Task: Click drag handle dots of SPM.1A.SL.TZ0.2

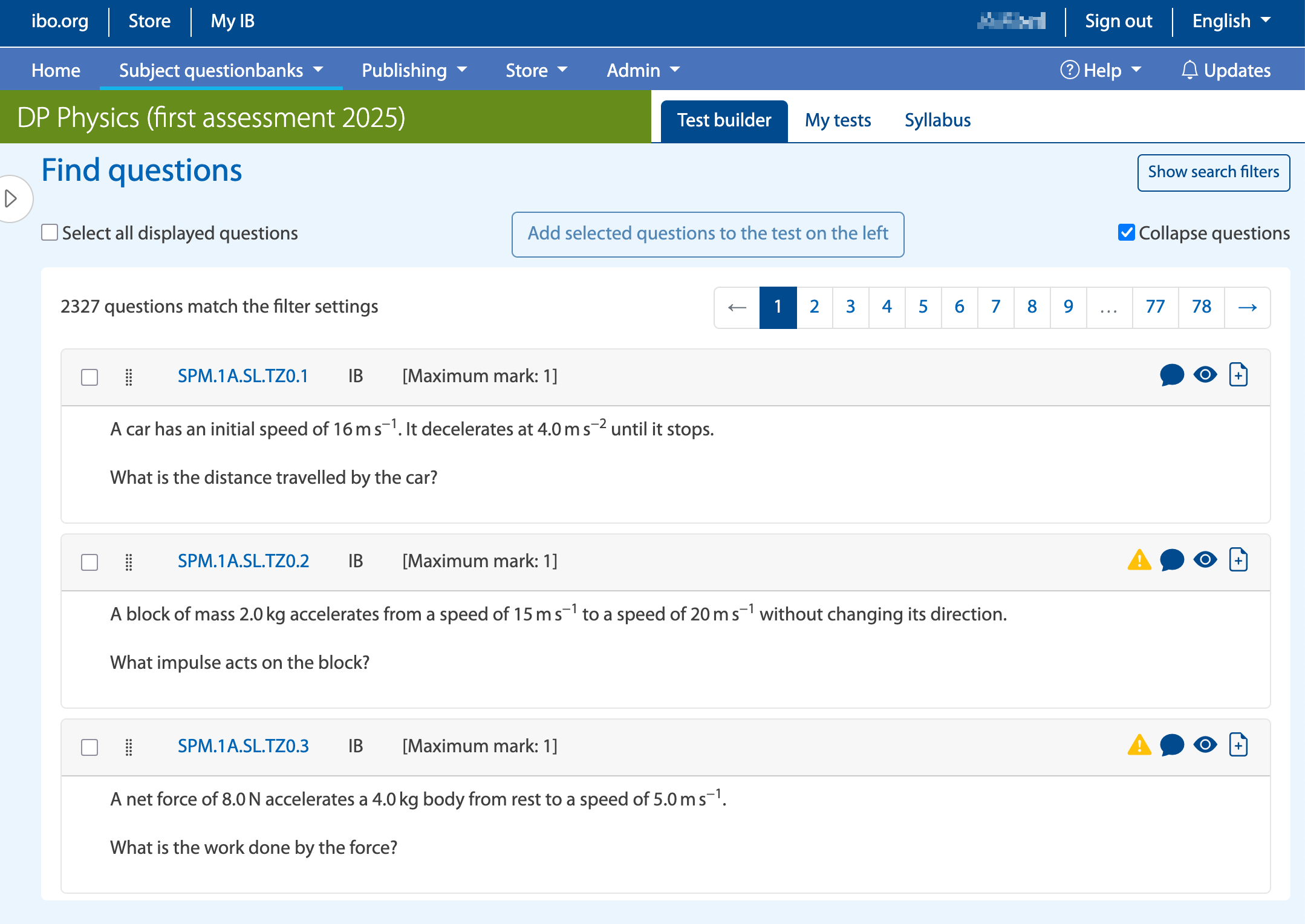Action: (x=129, y=562)
